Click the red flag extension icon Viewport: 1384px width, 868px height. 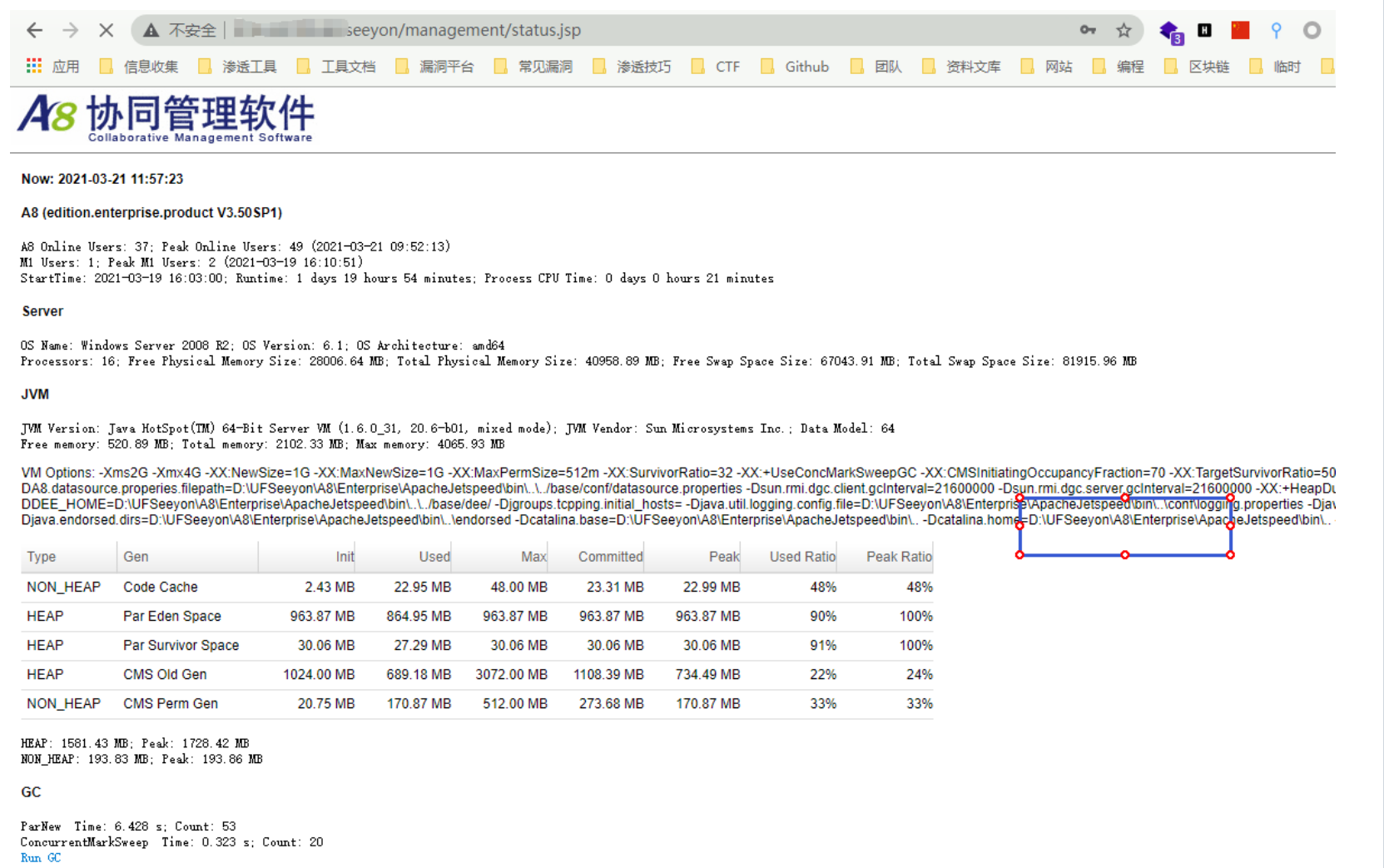[1240, 31]
